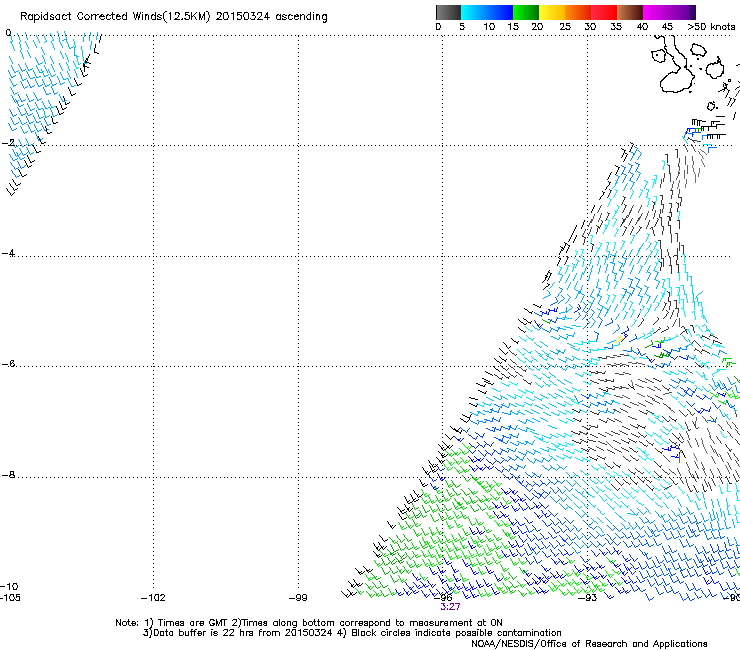Click the '-6' latitude axis label

(x=8, y=363)
